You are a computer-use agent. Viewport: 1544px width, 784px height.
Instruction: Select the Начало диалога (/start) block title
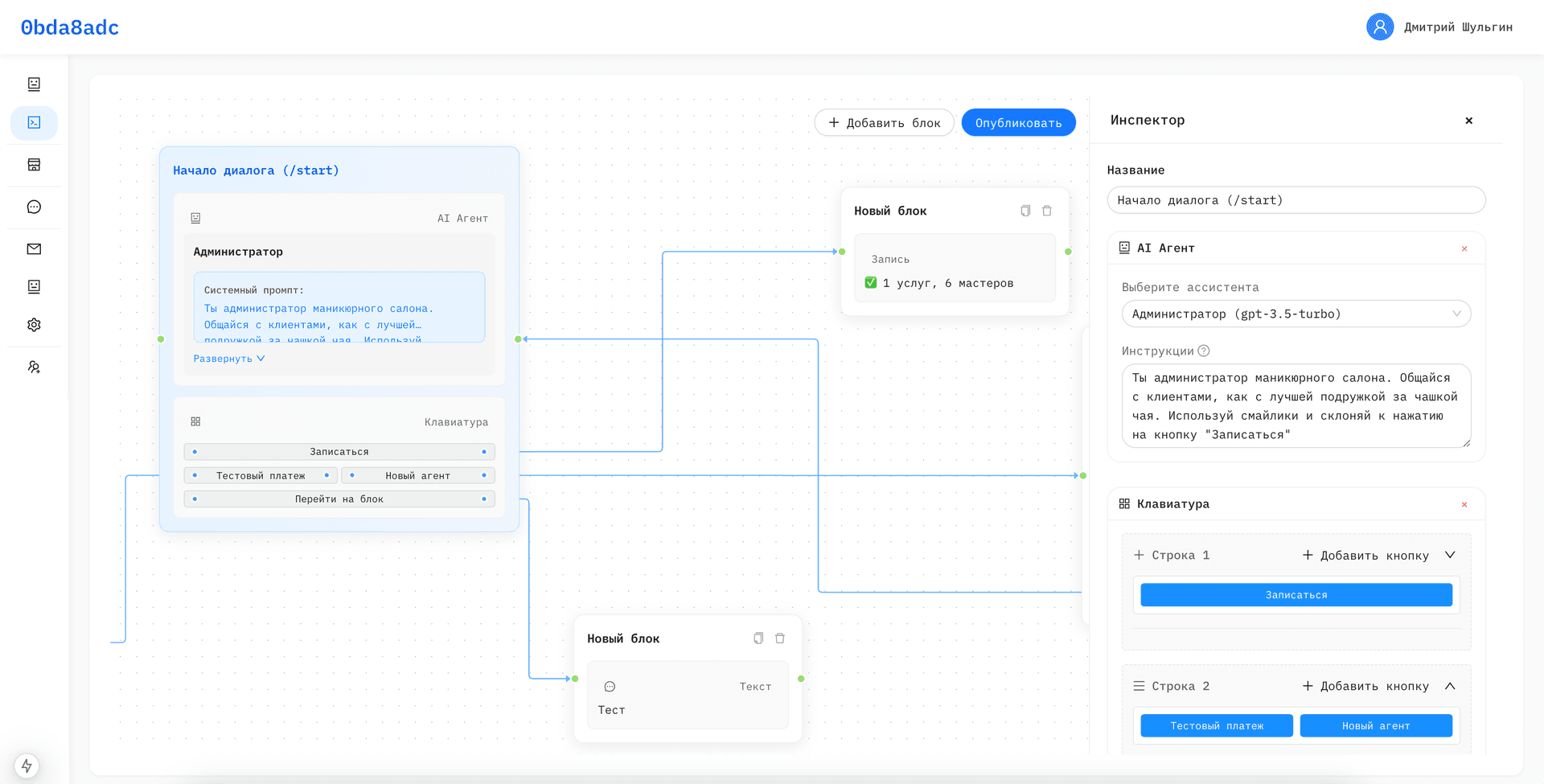click(256, 170)
